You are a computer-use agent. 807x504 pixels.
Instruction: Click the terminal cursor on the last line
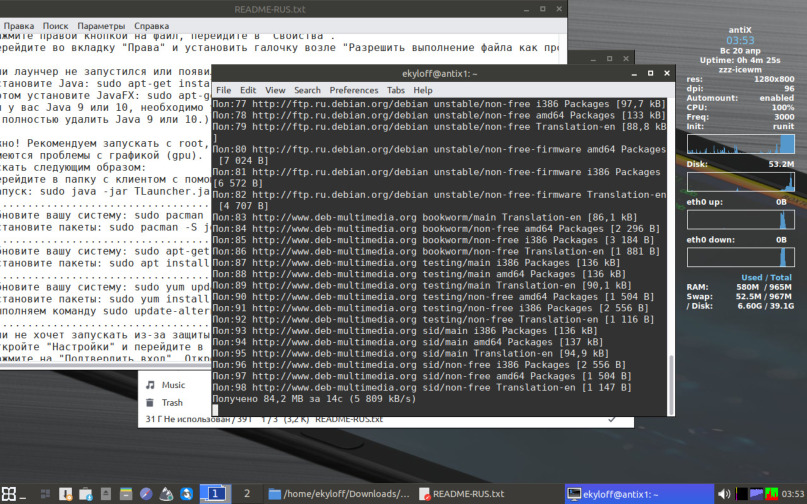[215, 410]
